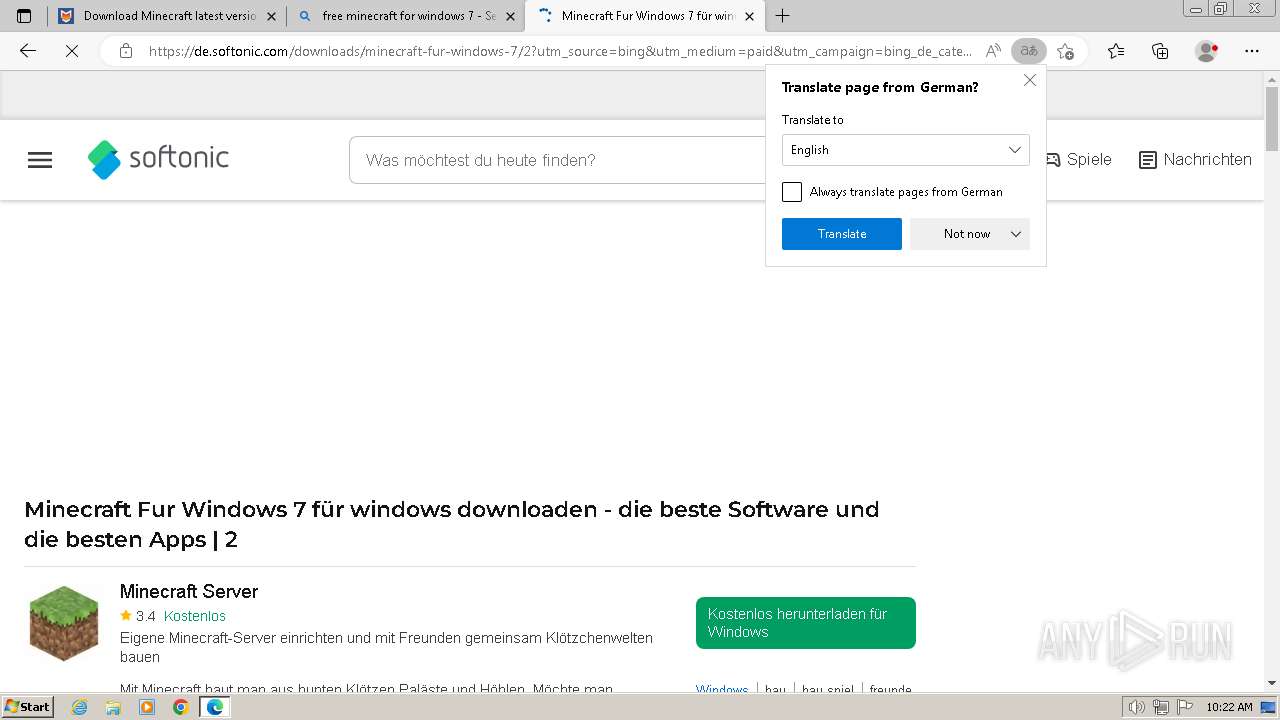Open the Spiele navigation link
1280x720 pixels.
pyautogui.click(x=1078, y=159)
